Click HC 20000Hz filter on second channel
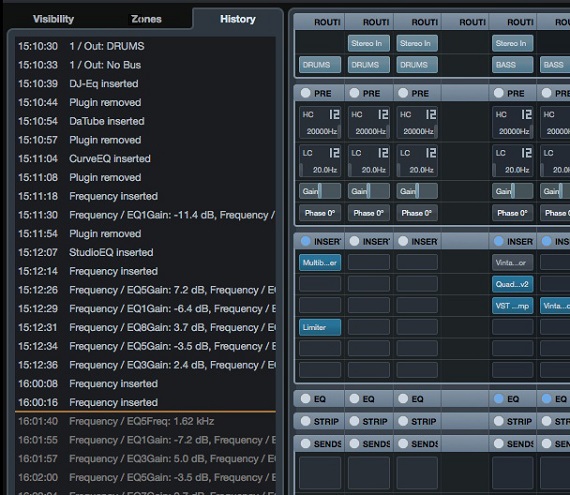The width and height of the screenshot is (570, 495). click(369, 122)
